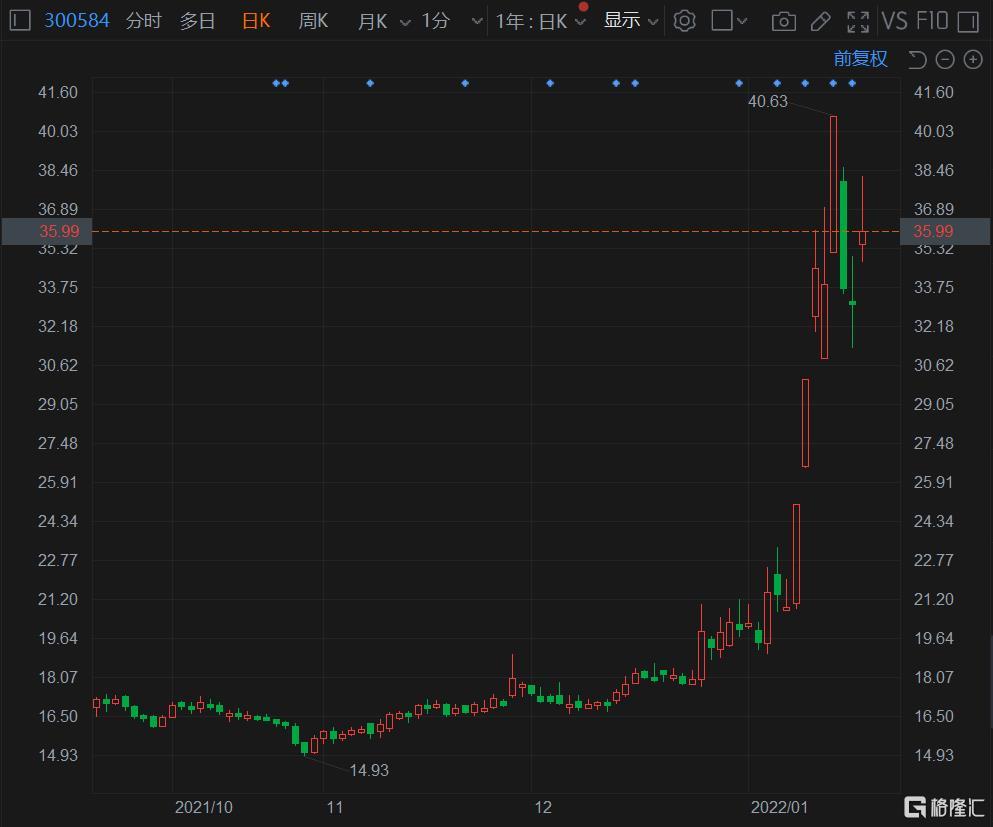993x827 pixels.
Task: Click the second blue diamond event marker
Action: (x=285, y=83)
